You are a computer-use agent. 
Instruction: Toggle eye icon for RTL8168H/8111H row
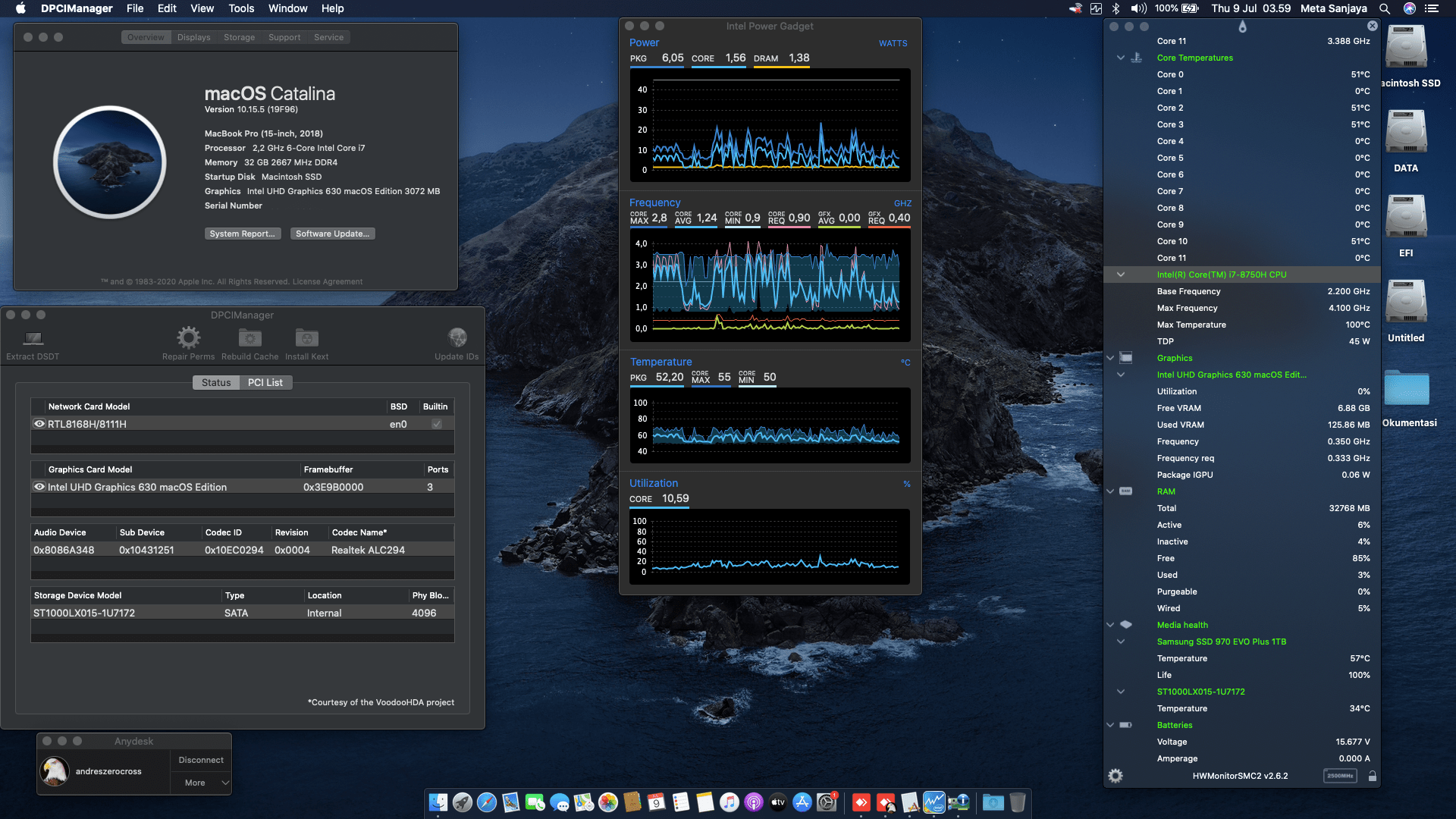click(x=39, y=424)
